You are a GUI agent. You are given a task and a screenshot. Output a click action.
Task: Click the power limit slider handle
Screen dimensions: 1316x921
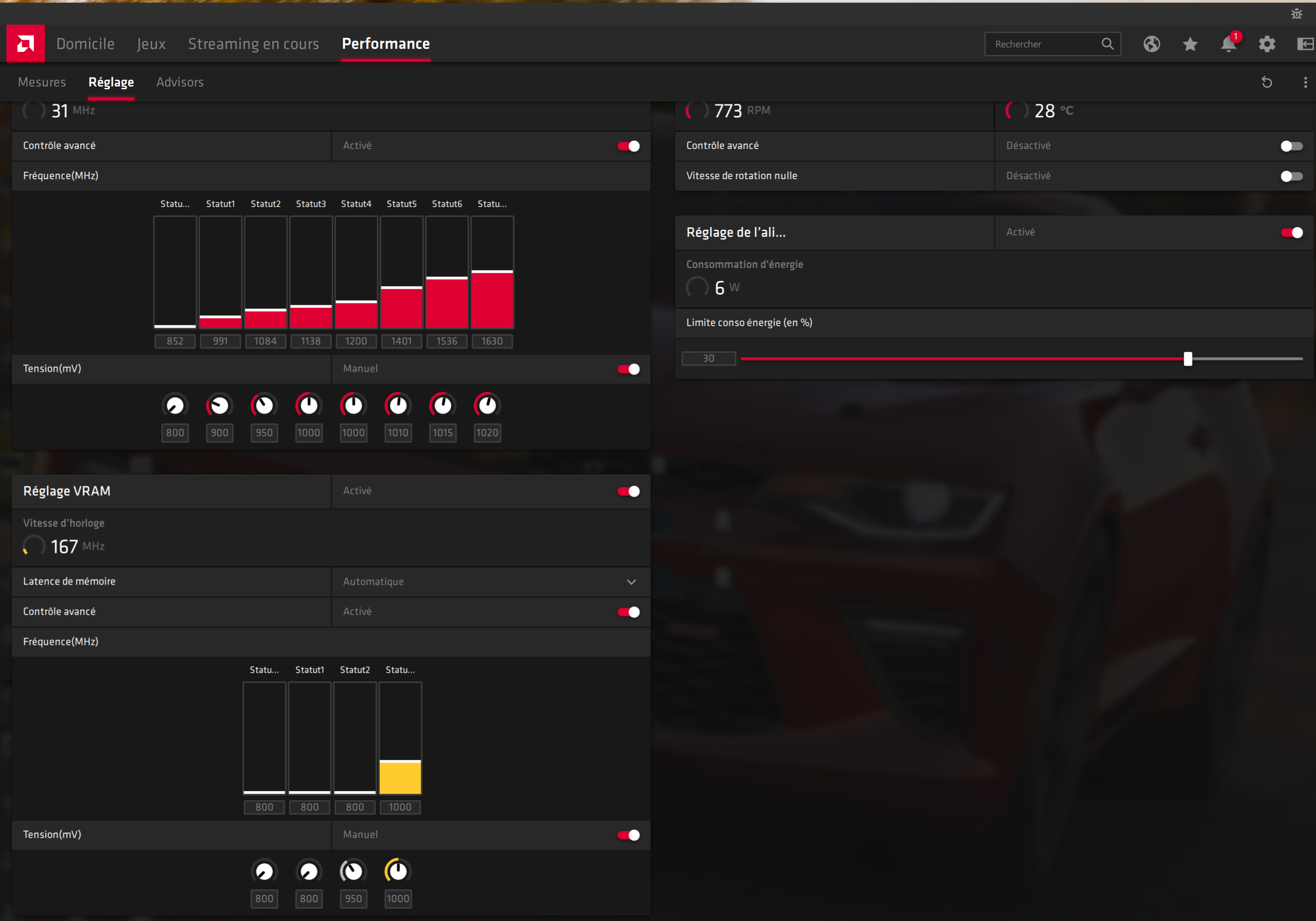[1188, 359]
